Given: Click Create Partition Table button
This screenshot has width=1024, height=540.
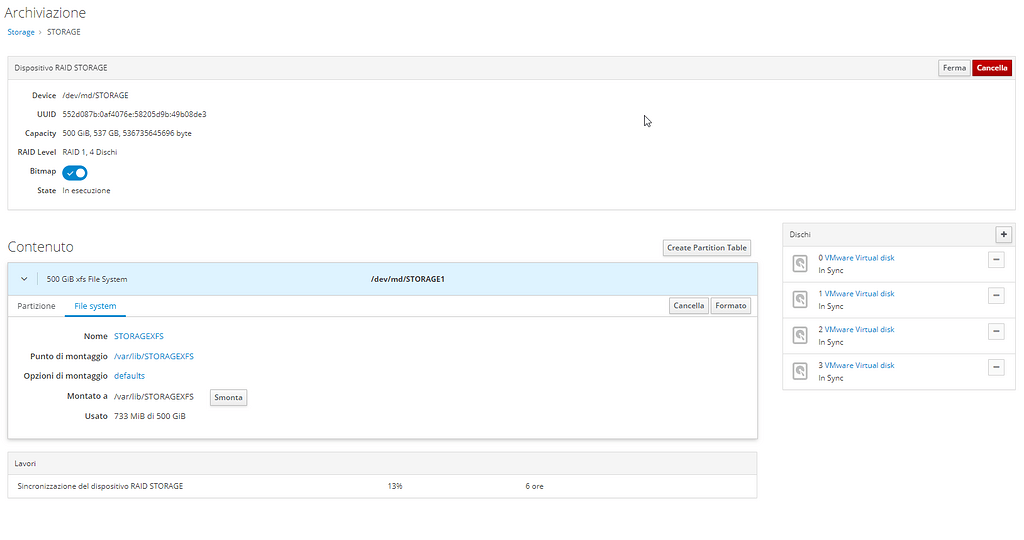Looking at the screenshot, I should click(x=707, y=248).
